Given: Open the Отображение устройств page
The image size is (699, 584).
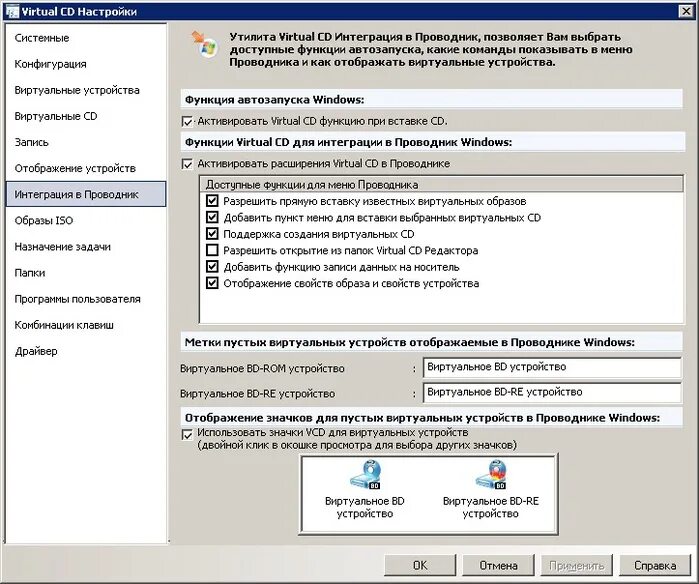Looking at the screenshot, I should [x=86, y=169].
